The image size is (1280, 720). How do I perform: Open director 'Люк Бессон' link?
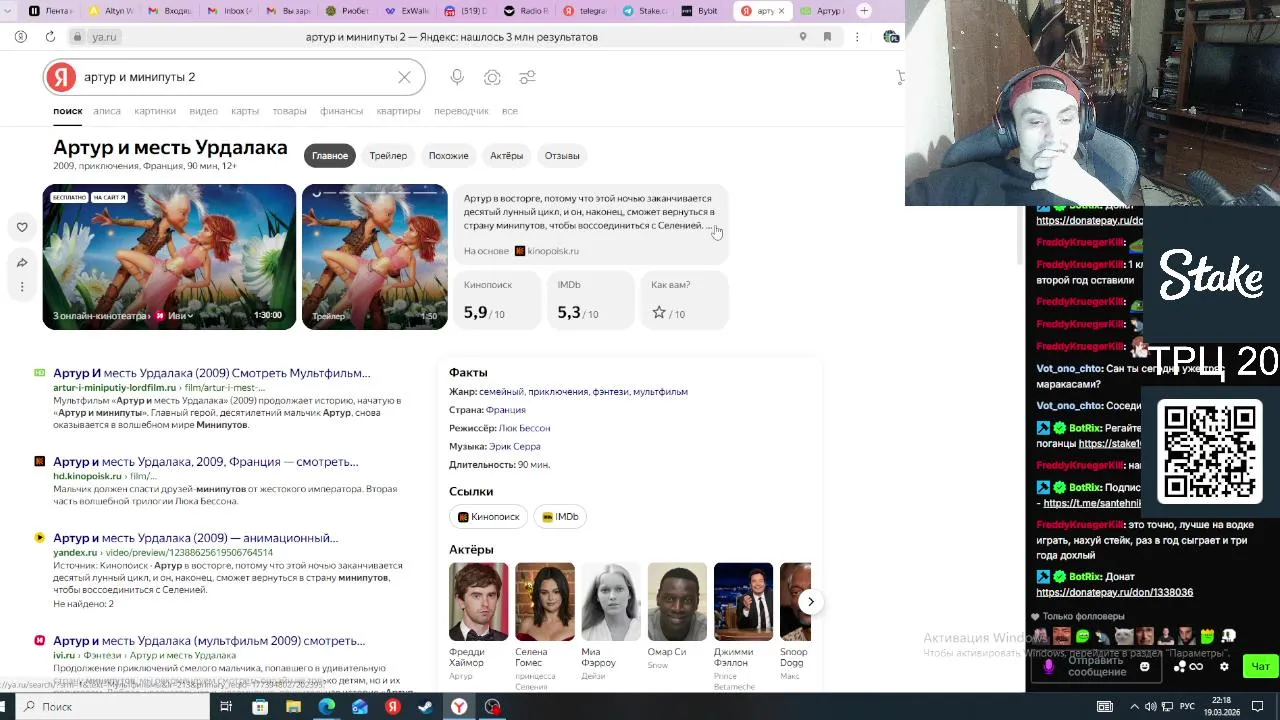pos(524,428)
